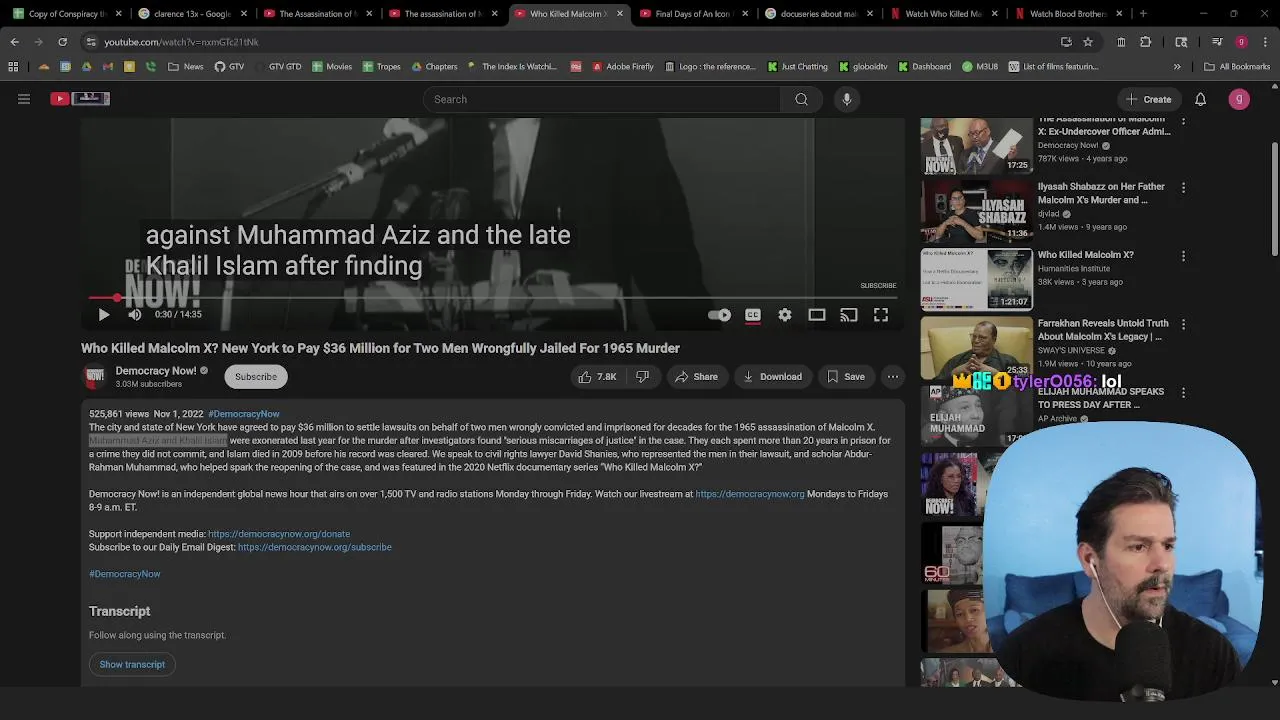
Task: Switch to Copy of Conspiracy spreadsheet tab
Action: 67,14
